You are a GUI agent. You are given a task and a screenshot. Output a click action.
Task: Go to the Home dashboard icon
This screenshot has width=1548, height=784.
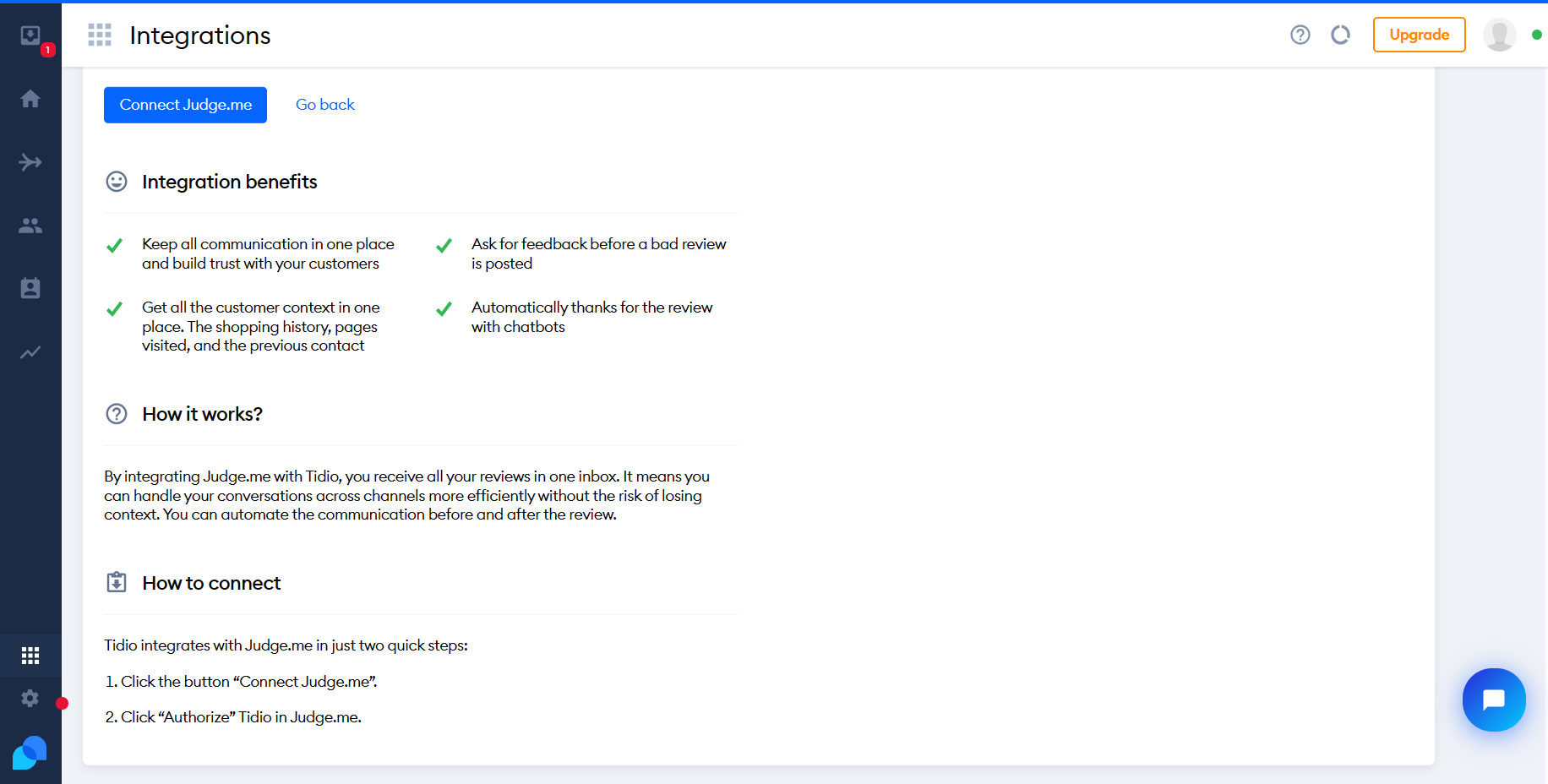30,99
